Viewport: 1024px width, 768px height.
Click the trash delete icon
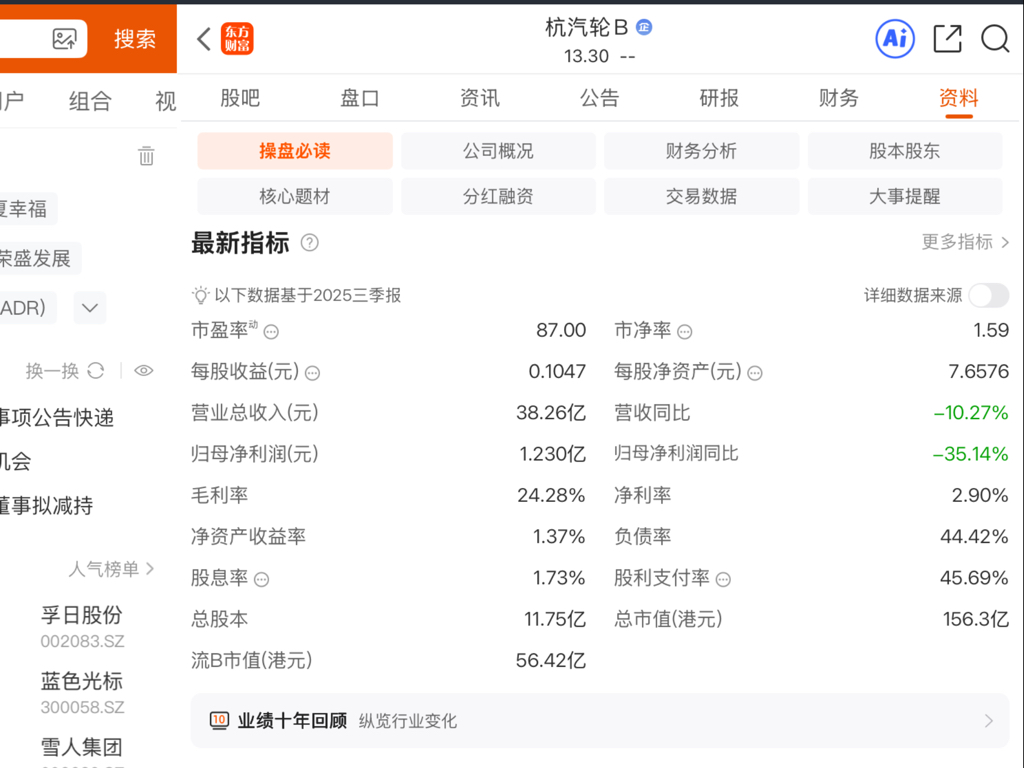click(146, 155)
